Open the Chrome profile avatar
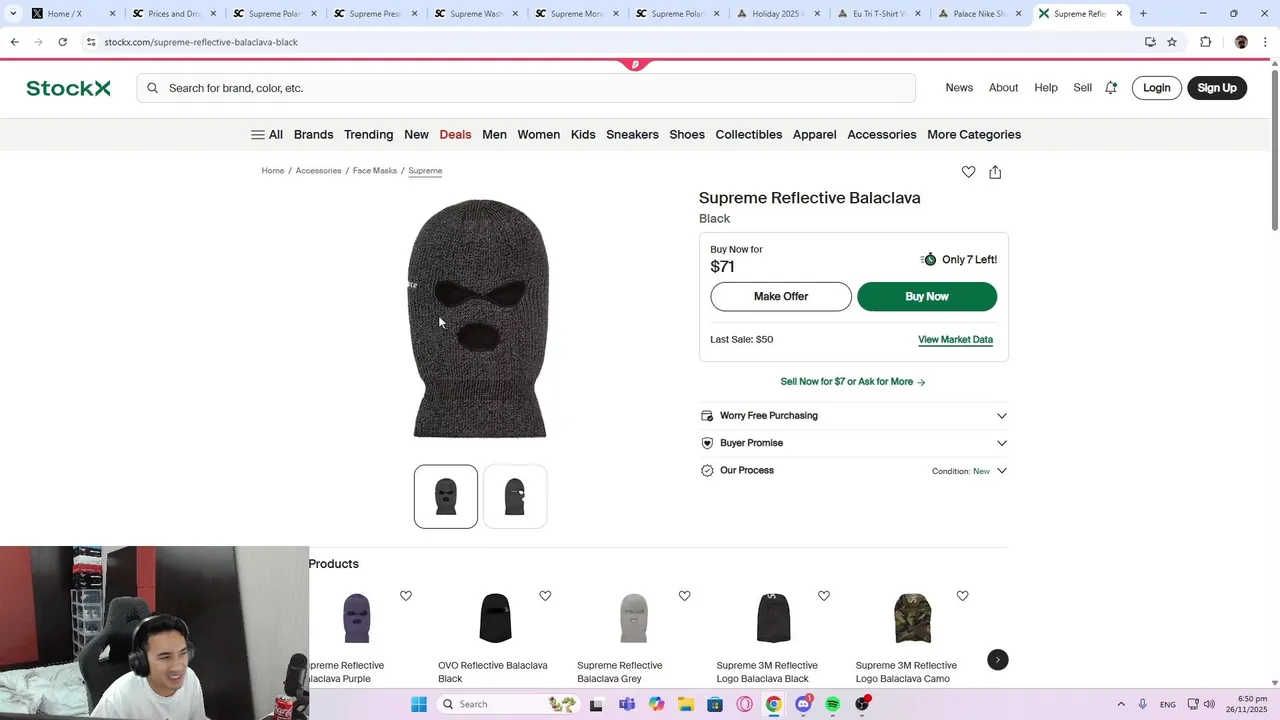The width and height of the screenshot is (1280, 720). coord(1241,42)
